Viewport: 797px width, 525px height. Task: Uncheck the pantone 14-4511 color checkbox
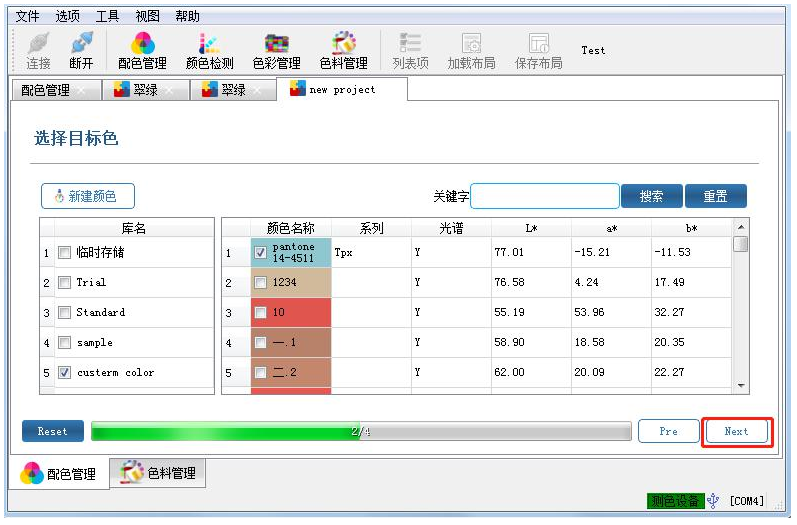tap(261, 253)
